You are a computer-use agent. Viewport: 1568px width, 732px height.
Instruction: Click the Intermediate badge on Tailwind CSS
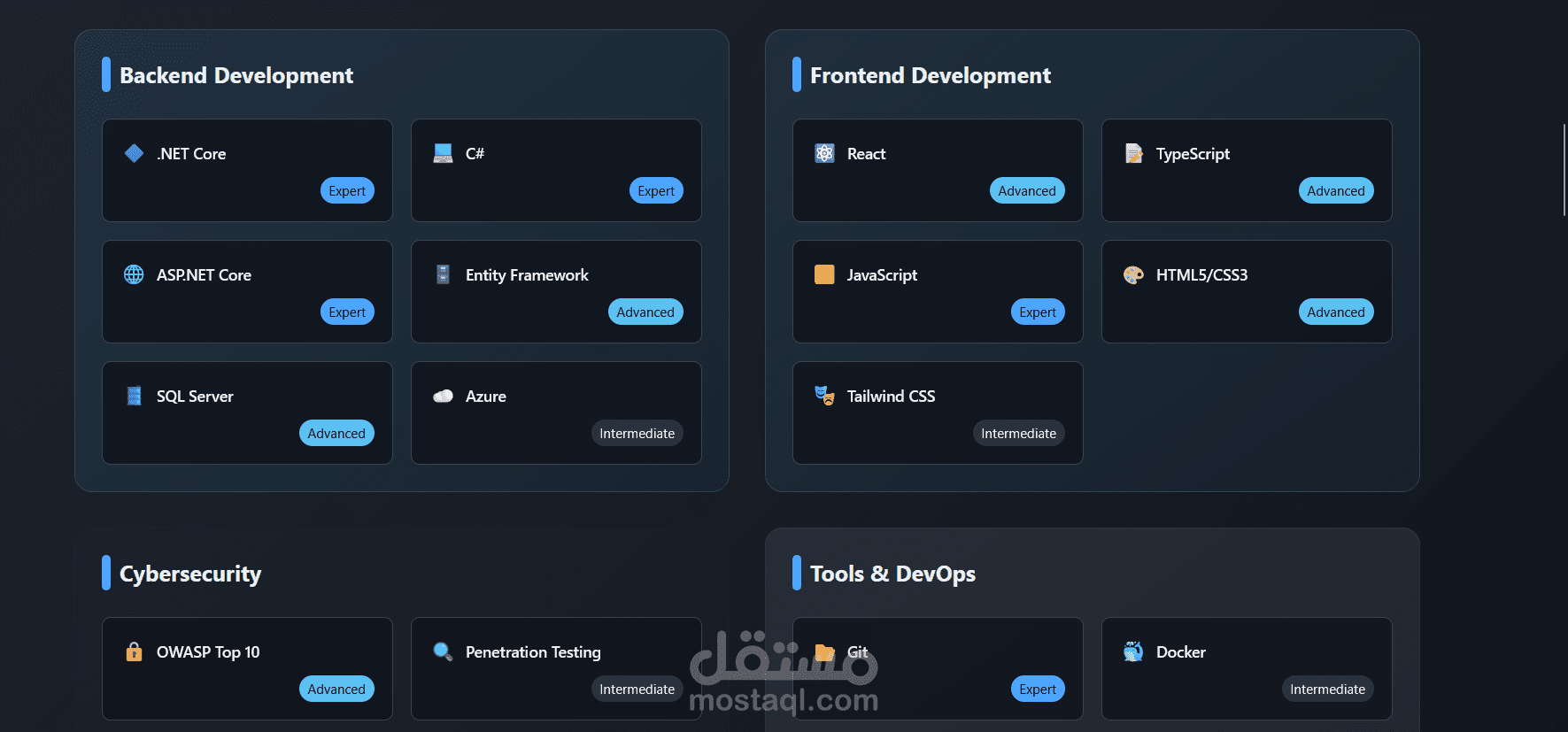(x=1018, y=433)
